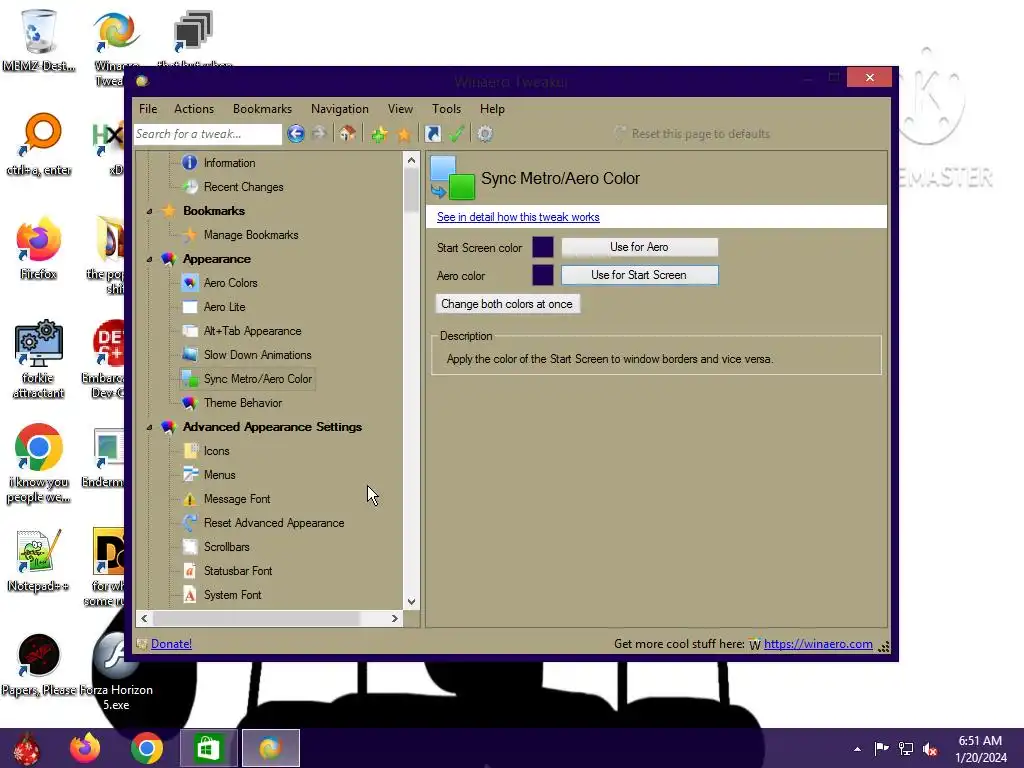This screenshot has height=768, width=1024.
Task: Select the Recycle Bin desktop icon
Action: click(x=39, y=40)
